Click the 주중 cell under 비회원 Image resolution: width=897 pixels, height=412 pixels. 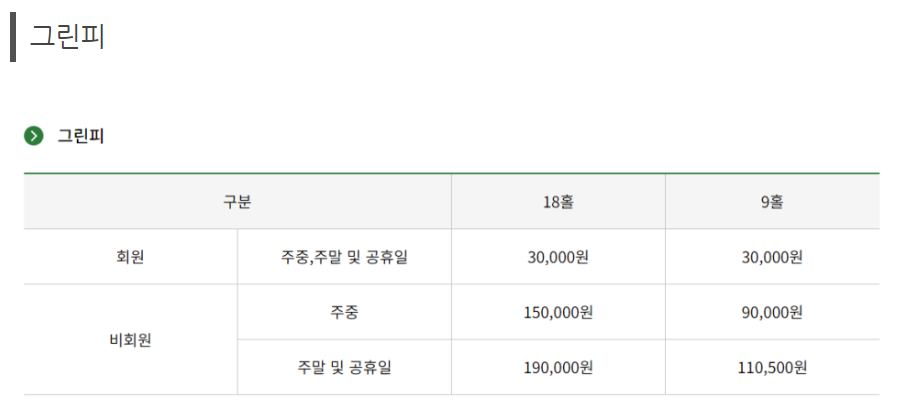coord(344,312)
